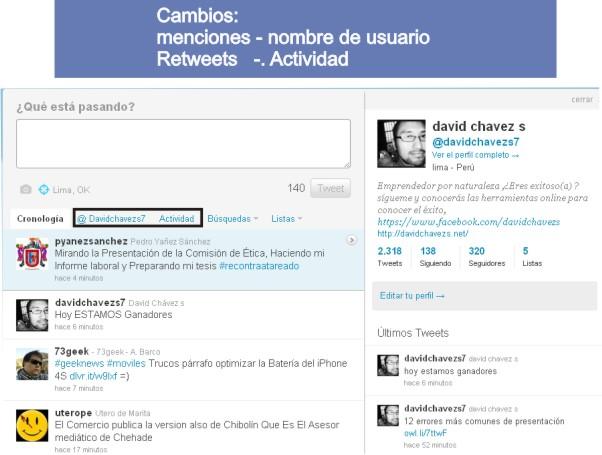
Task: Click the 'Lima, OK' location text
Action: pyautogui.click(x=71, y=190)
